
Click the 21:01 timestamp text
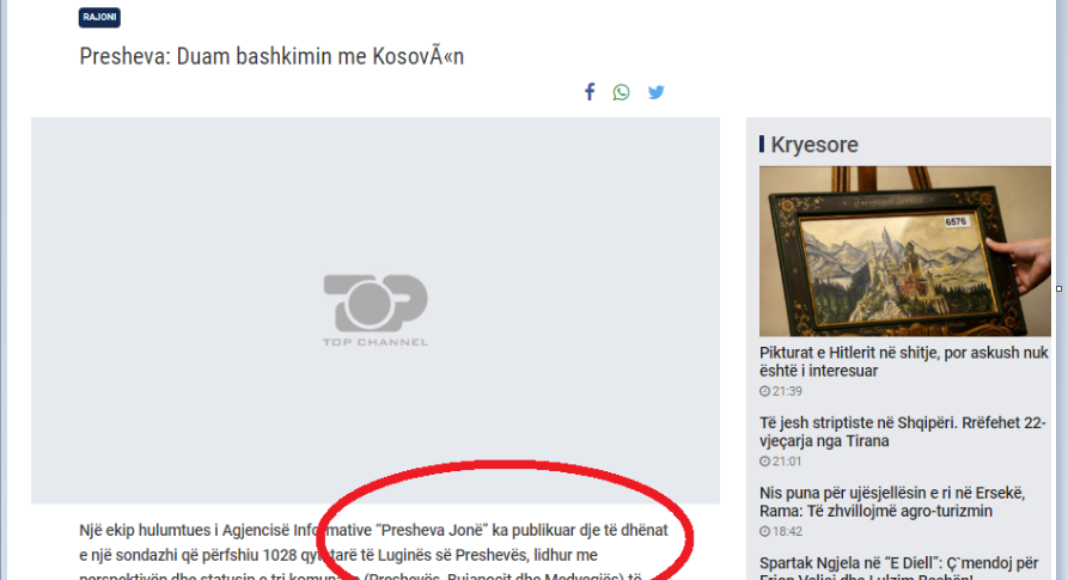tap(787, 461)
